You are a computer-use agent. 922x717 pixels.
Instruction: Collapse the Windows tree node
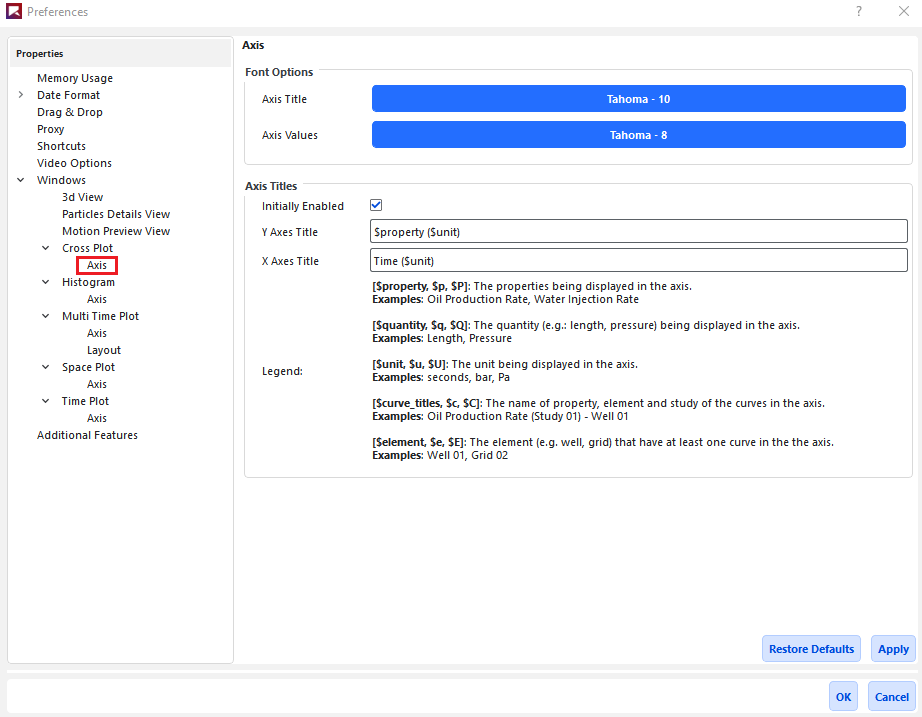point(21,180)
